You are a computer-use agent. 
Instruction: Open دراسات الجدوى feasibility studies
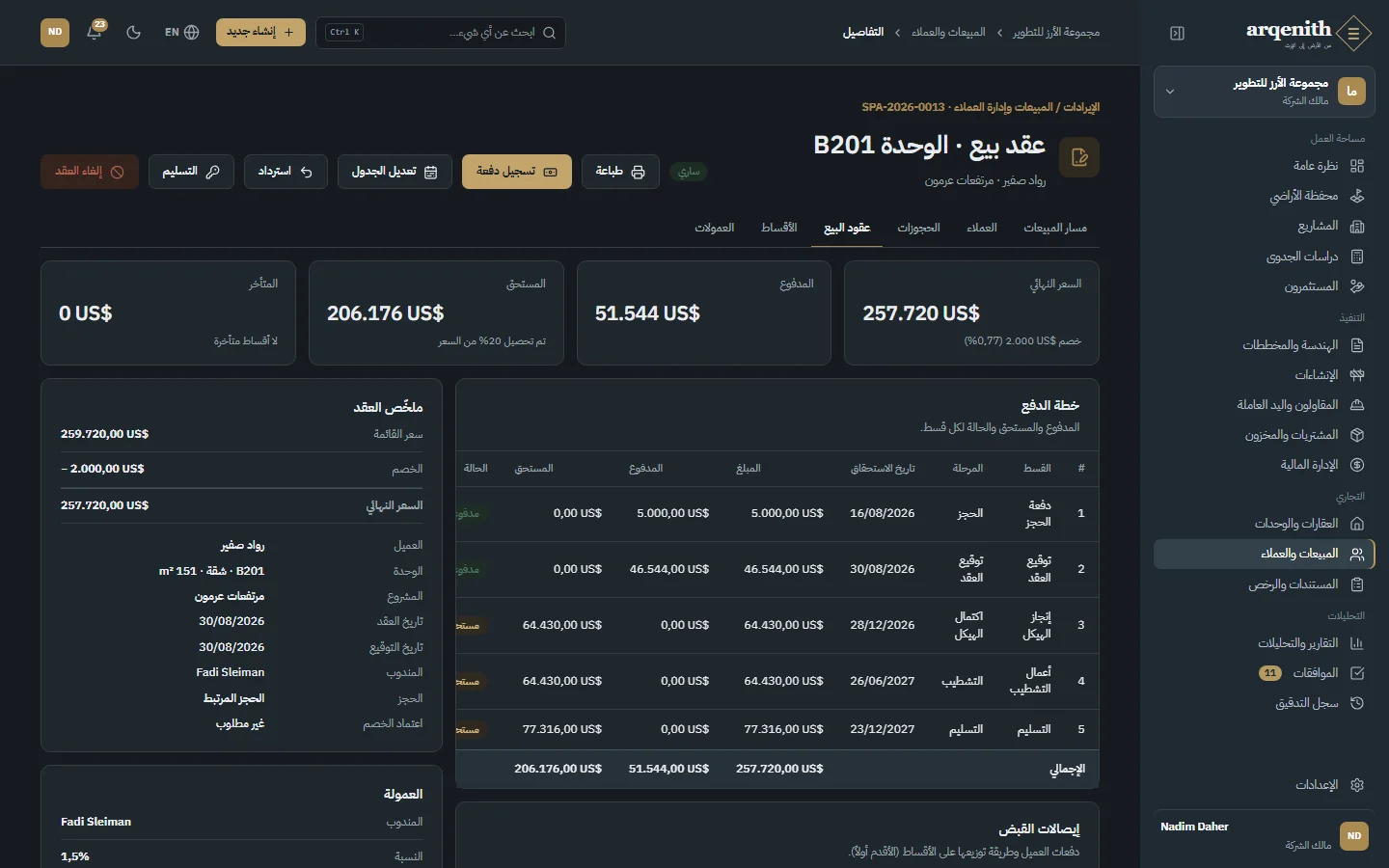point(1264,257)
